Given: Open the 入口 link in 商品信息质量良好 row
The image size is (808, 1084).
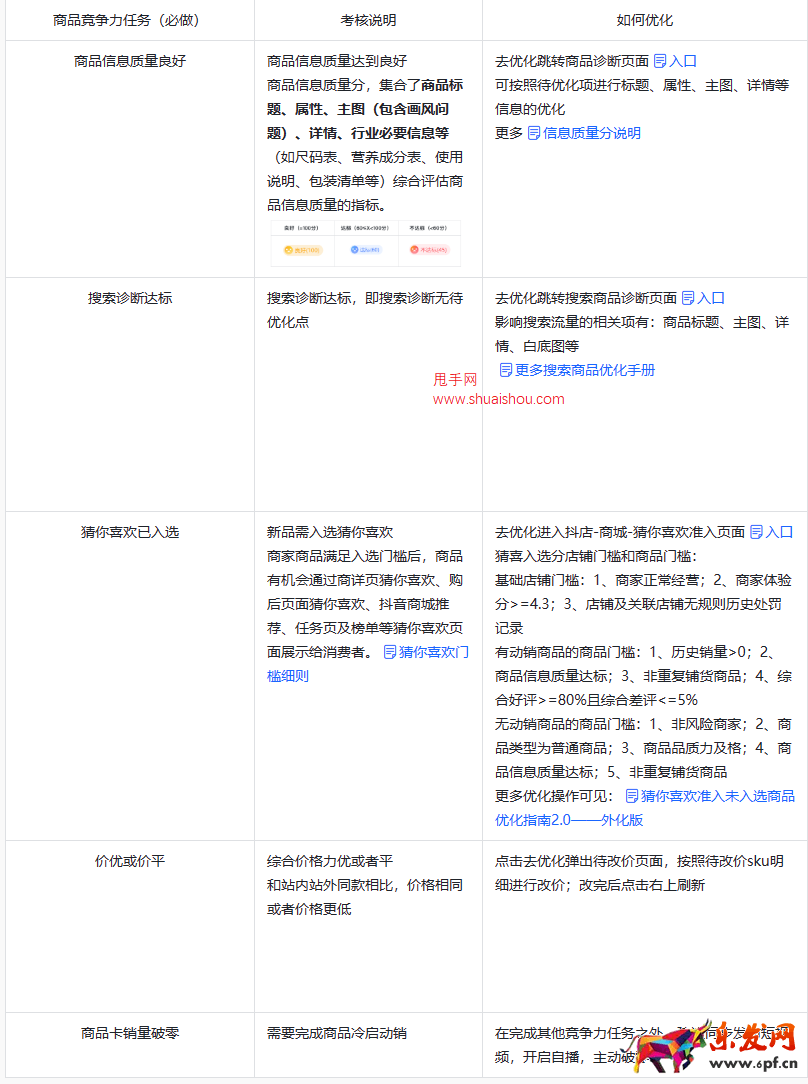Looking at the screenshot, I should click(682, 62).
